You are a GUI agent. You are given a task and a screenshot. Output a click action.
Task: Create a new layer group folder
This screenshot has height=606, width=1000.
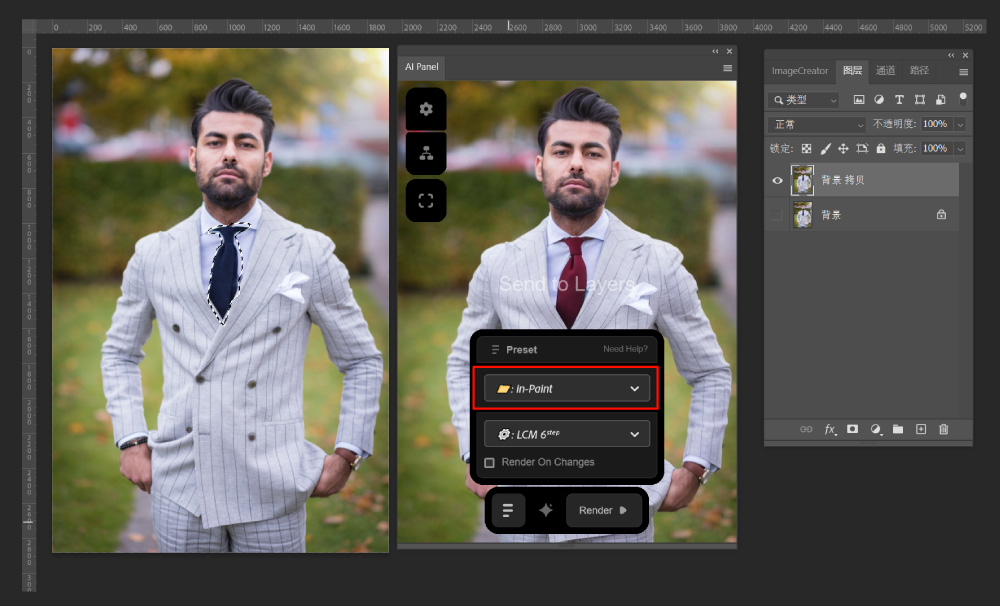(x=898, y=429)
